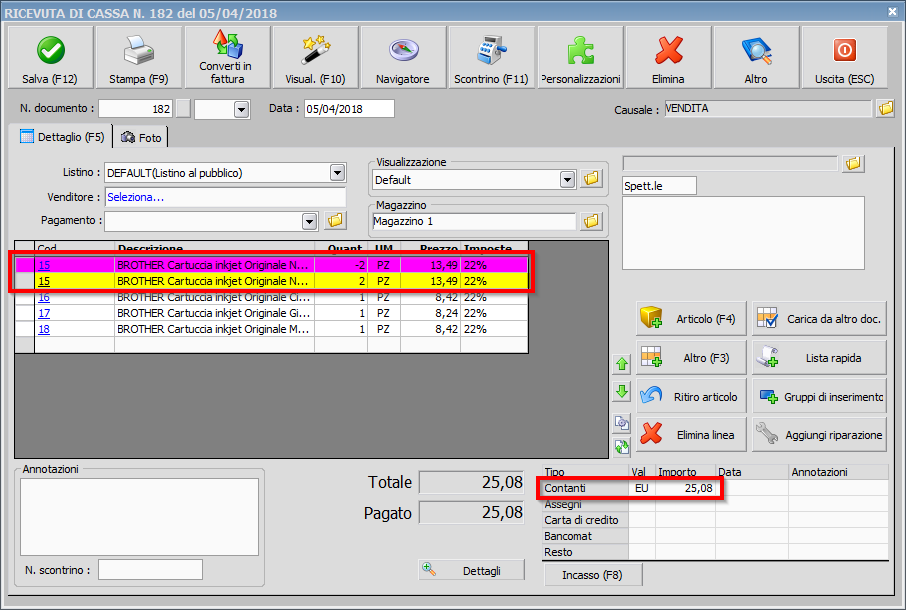Viewport: 906px width, 610px height.
Task: Open the folder icon next to Pagamento
Action: [x=335, y=220]
